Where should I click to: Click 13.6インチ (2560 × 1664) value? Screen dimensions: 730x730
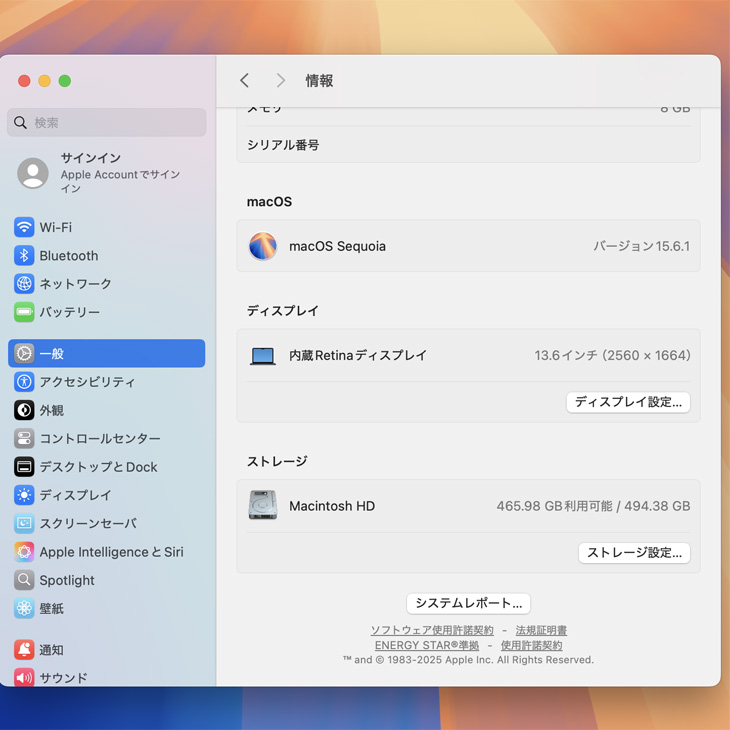pos(612,355)
